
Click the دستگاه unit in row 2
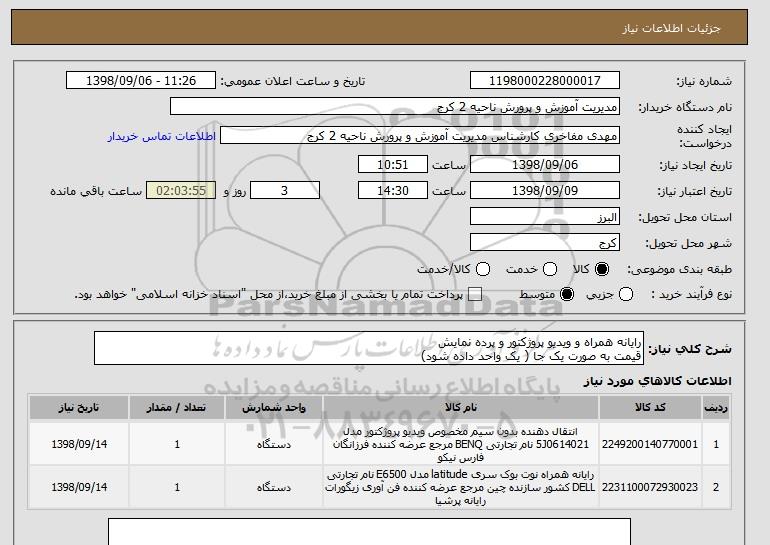coord(274,487)
